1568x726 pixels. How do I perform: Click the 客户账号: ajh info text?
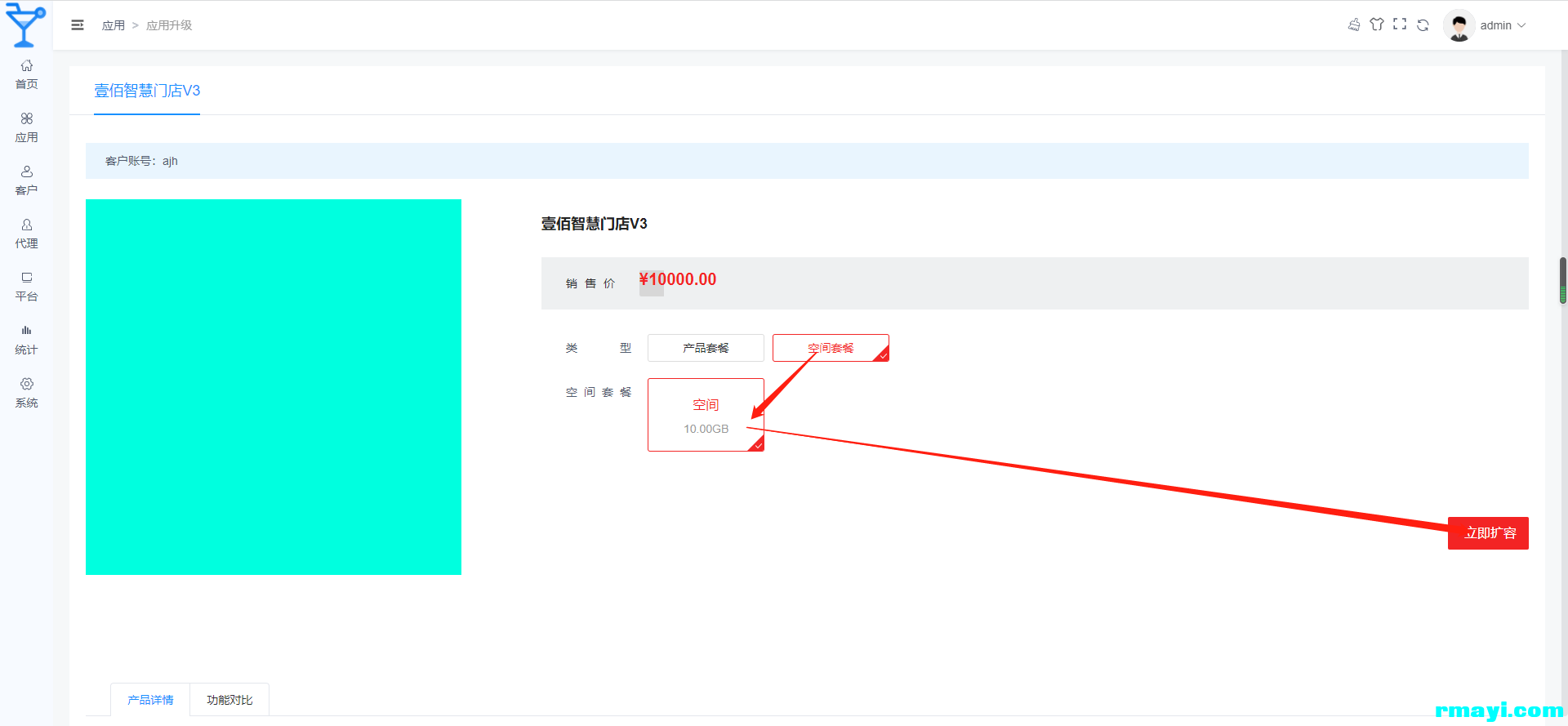point(141,161)
